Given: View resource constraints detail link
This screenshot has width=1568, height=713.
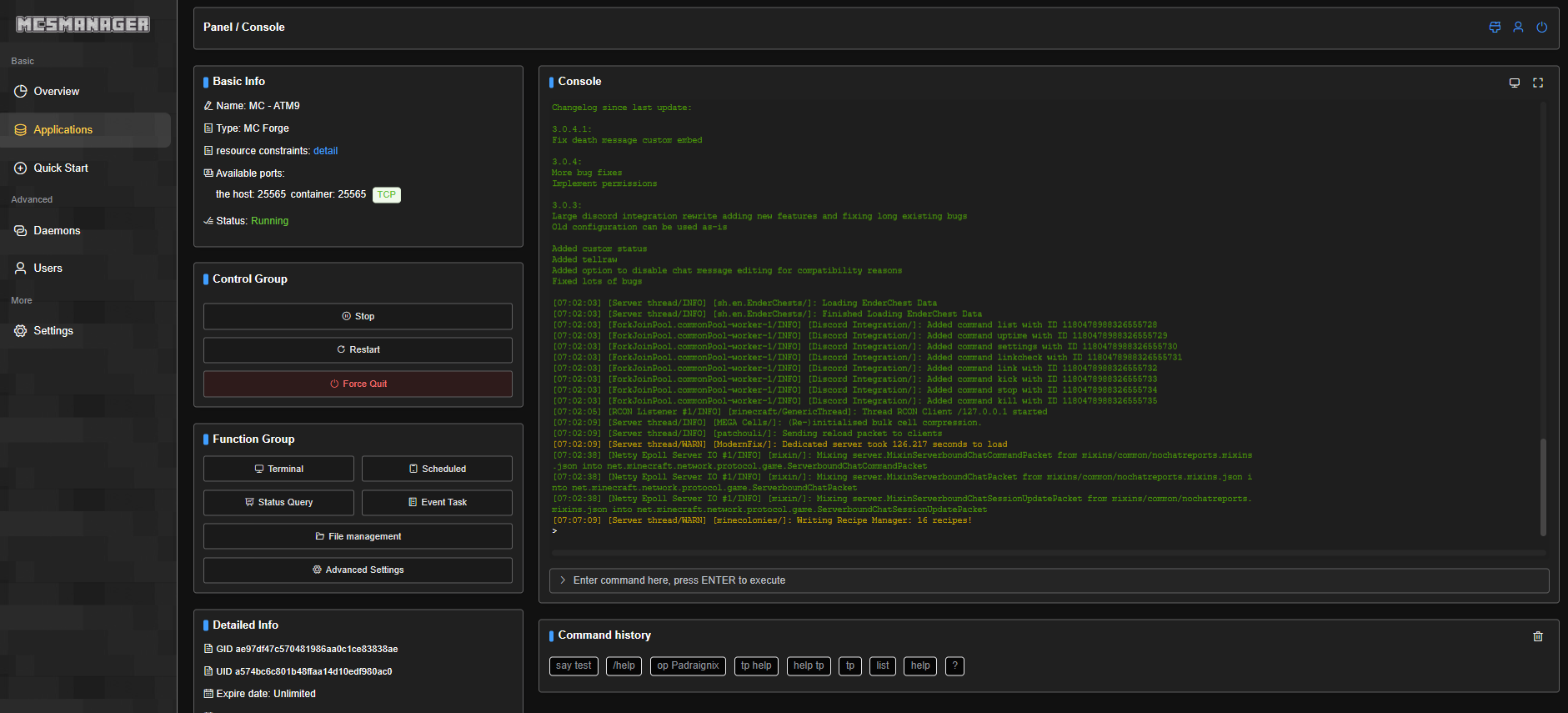Looking at the screenshot, I should (325, 151).
